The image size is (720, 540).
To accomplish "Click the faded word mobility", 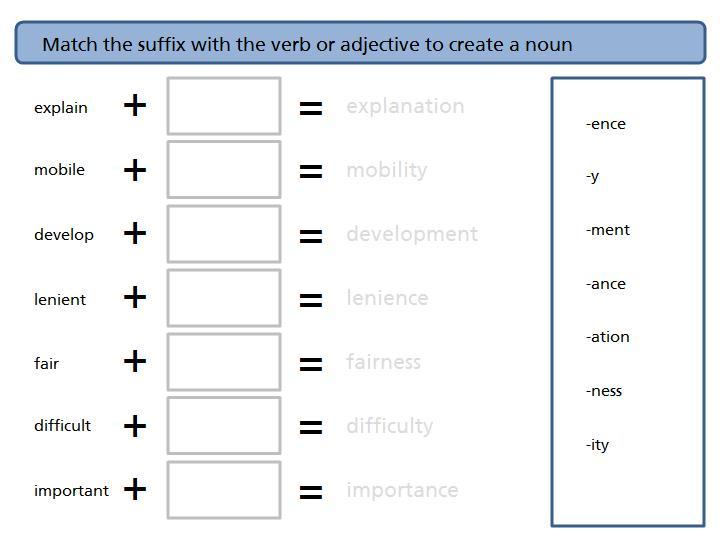I will click(x=387, y=171).
